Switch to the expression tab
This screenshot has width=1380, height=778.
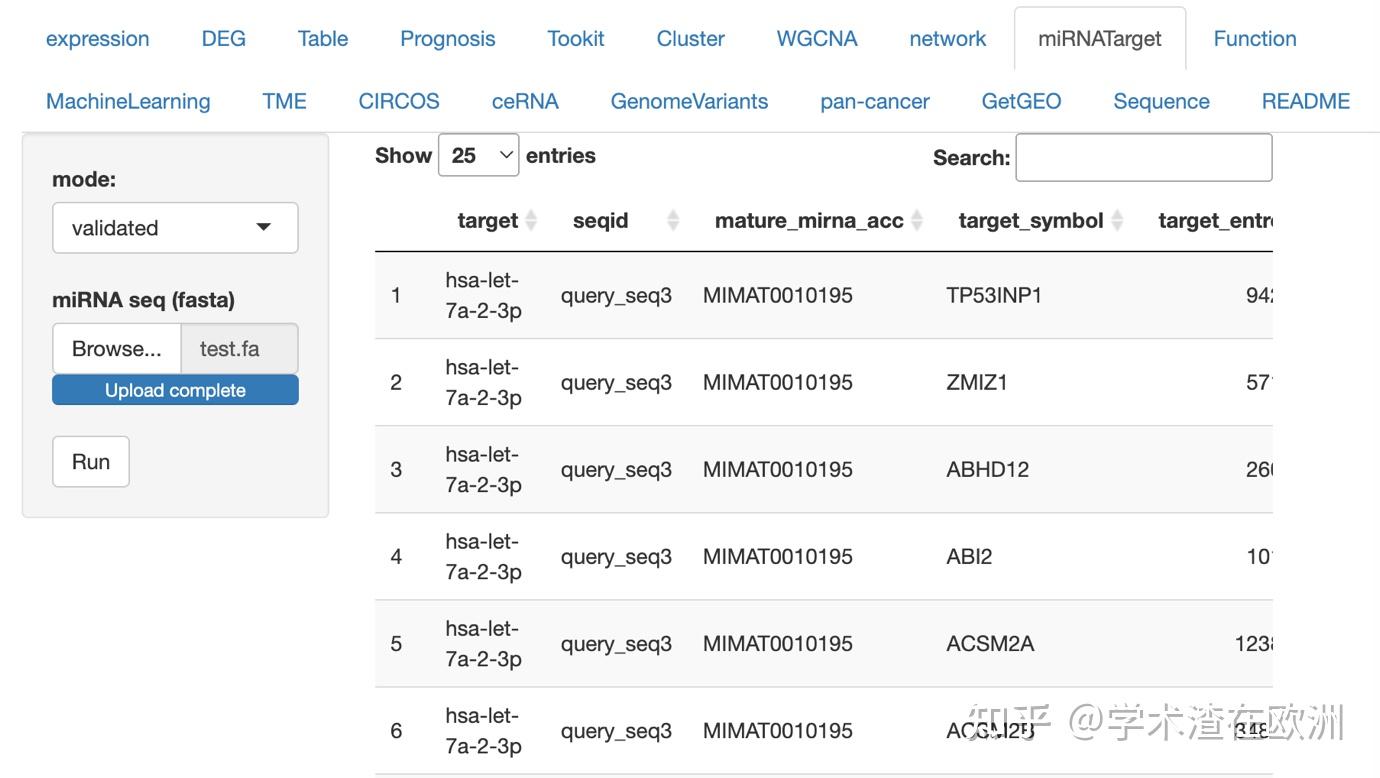(98, 39)
